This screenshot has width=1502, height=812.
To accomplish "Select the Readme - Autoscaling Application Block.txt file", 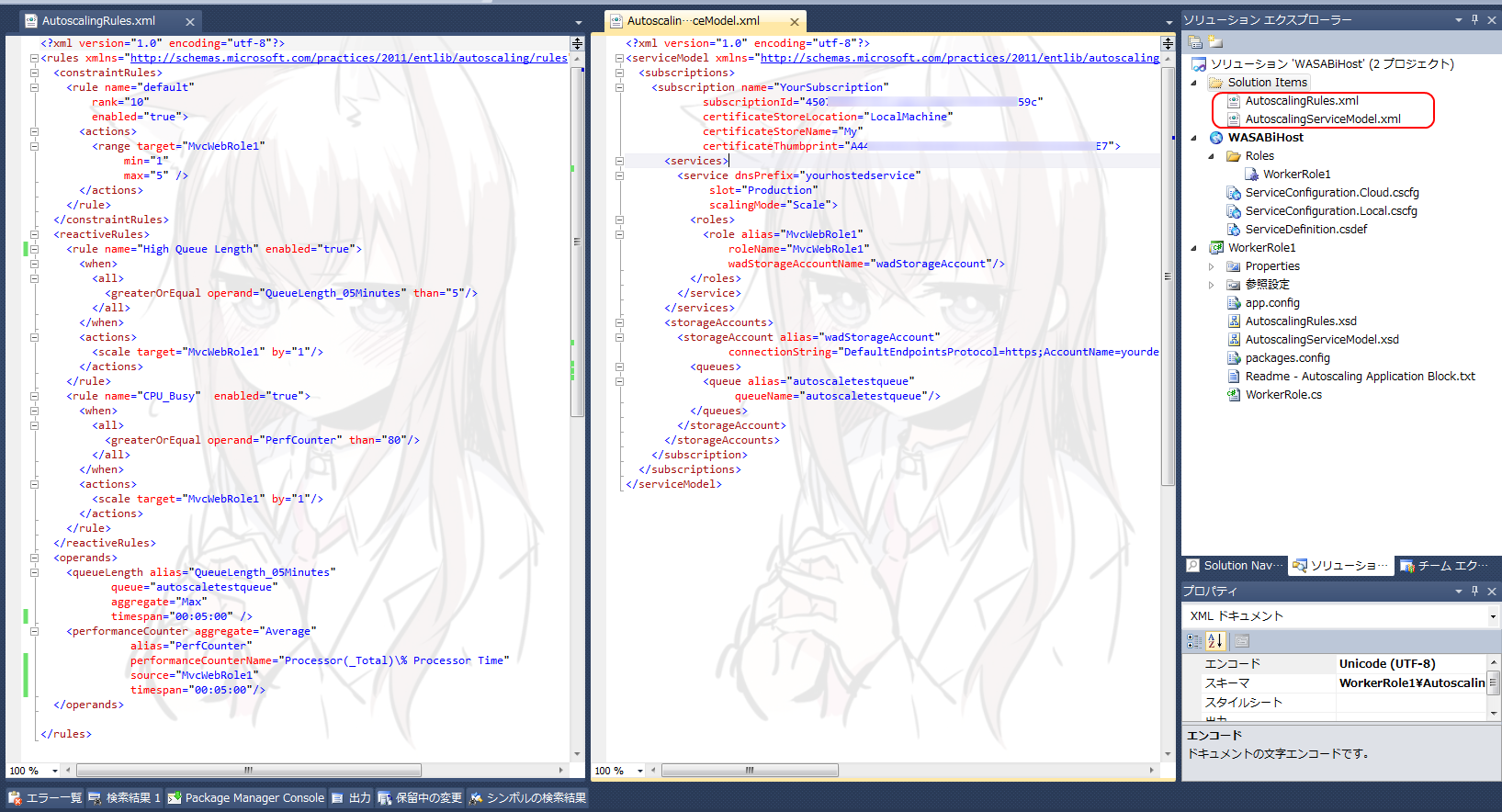I will [1360, 377].
